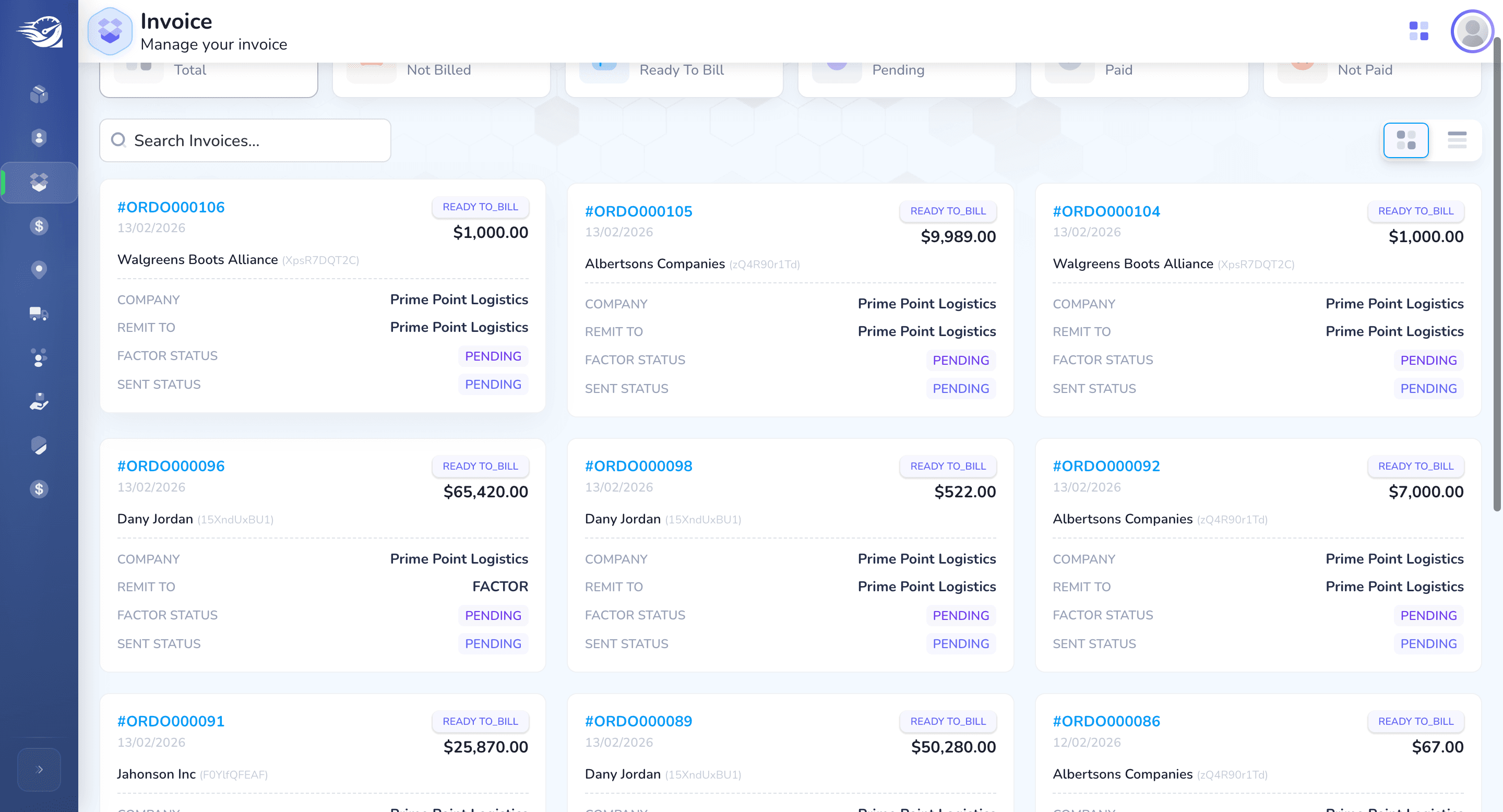Open the user profile avatar

click(1472, 31)
